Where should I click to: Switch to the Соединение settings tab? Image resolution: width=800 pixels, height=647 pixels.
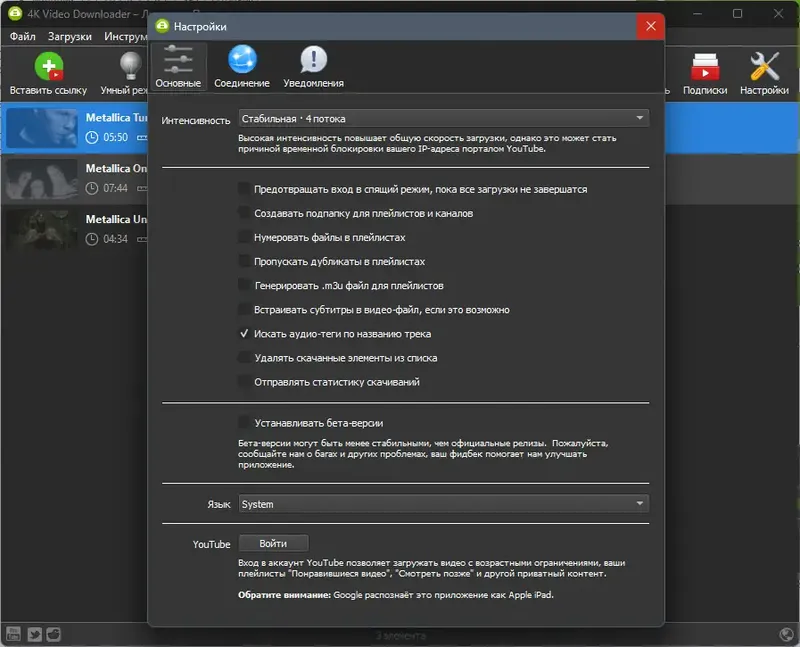(x=241, y=64)
